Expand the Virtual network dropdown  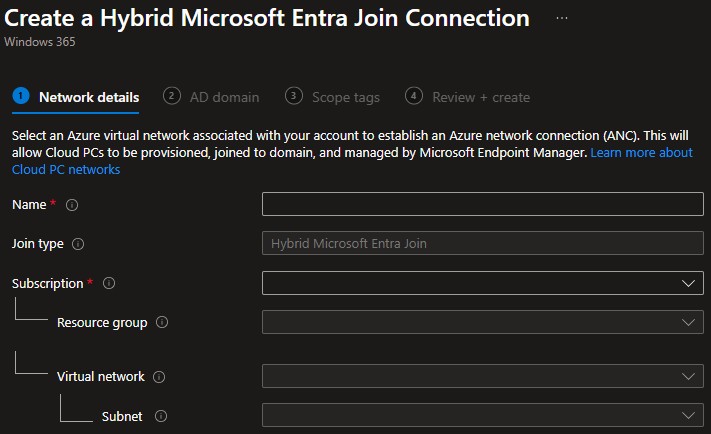click(482, 377)
